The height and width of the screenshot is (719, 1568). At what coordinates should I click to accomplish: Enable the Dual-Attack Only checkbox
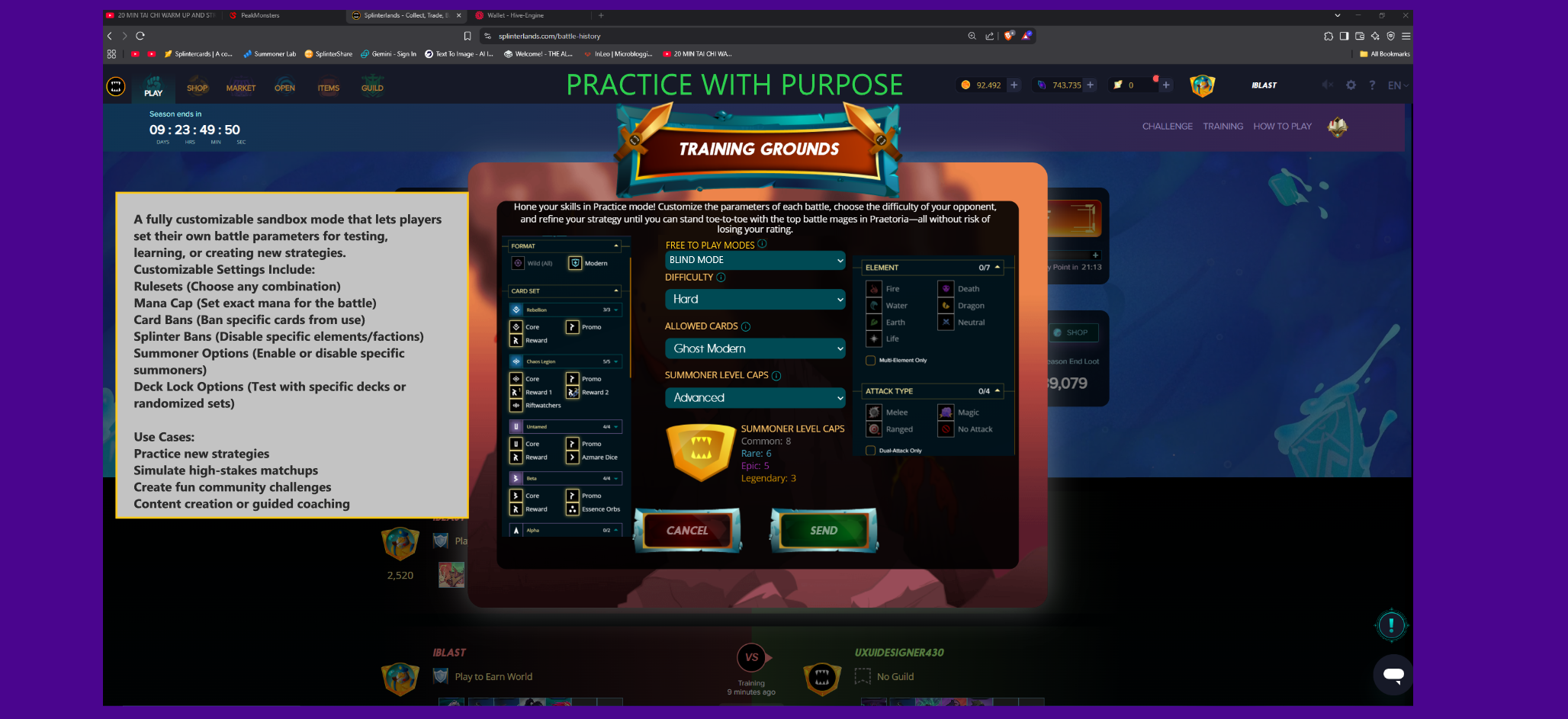coord(870,451)
